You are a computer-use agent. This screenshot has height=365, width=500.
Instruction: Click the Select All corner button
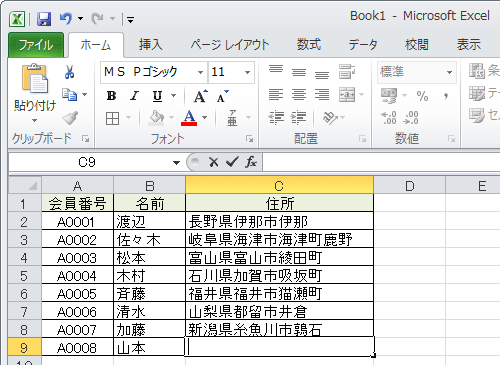point(25,185)
